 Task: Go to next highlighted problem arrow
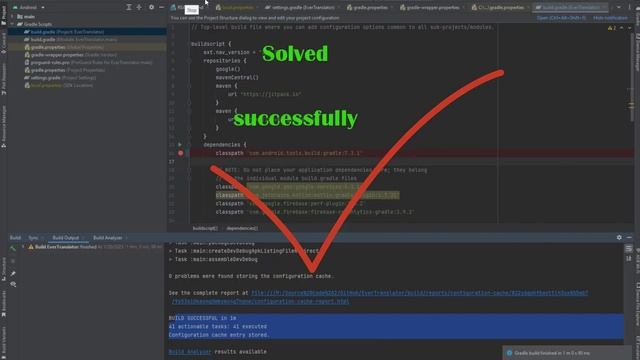click(629, 28)
